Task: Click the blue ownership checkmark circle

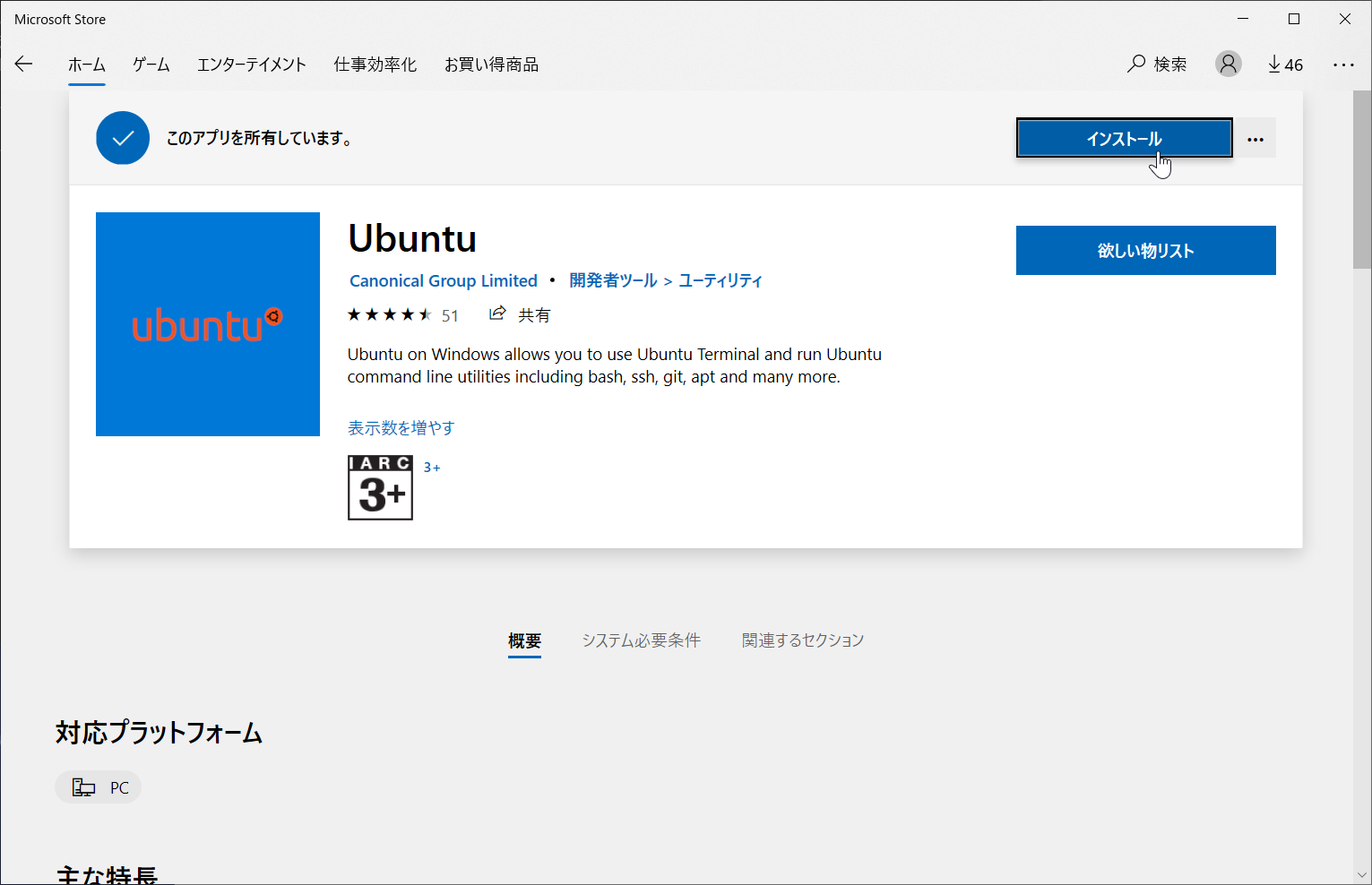Action: [123, 138]
